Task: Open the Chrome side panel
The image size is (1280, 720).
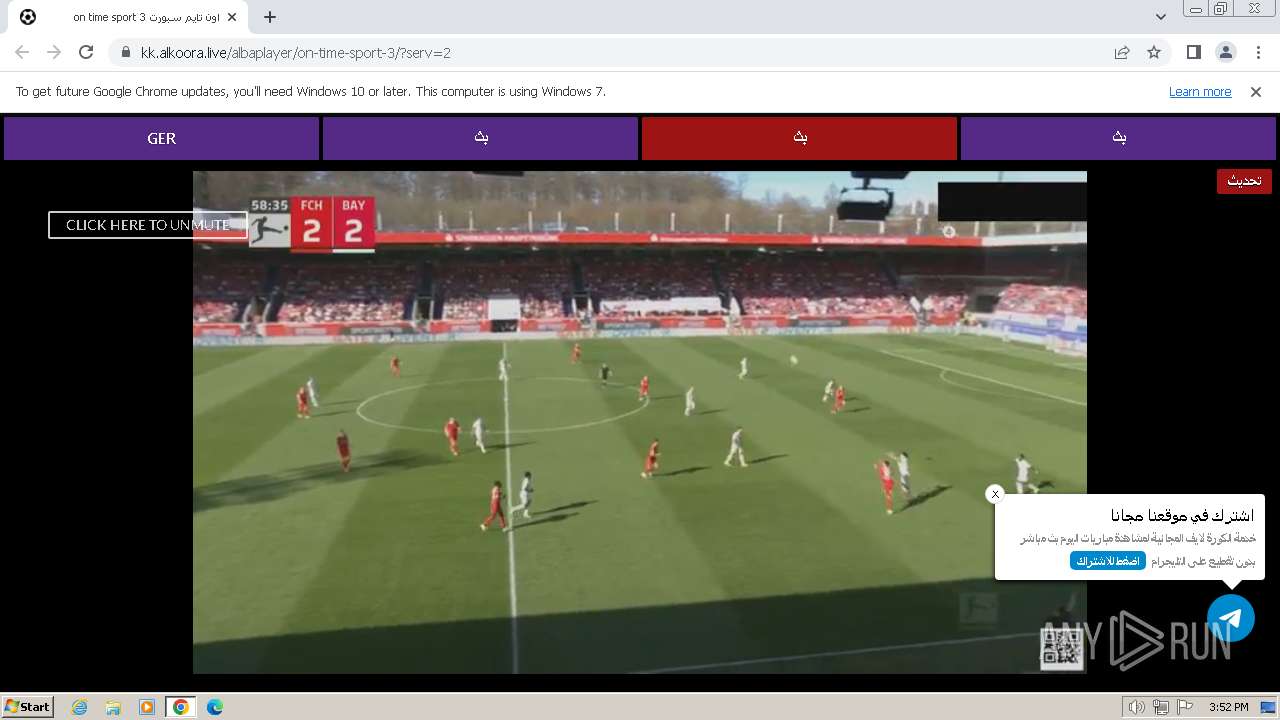Action: (x=1193, y=52)
